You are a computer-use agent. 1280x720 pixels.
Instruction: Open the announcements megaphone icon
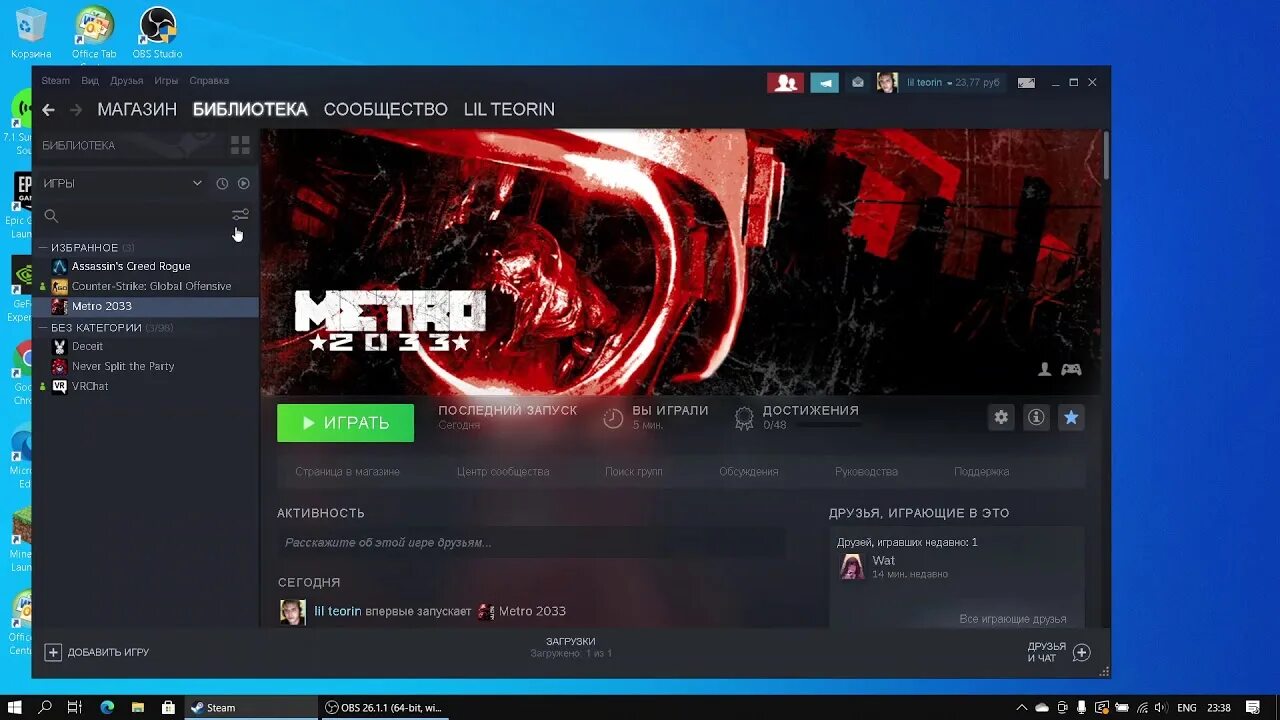[824, 83]
